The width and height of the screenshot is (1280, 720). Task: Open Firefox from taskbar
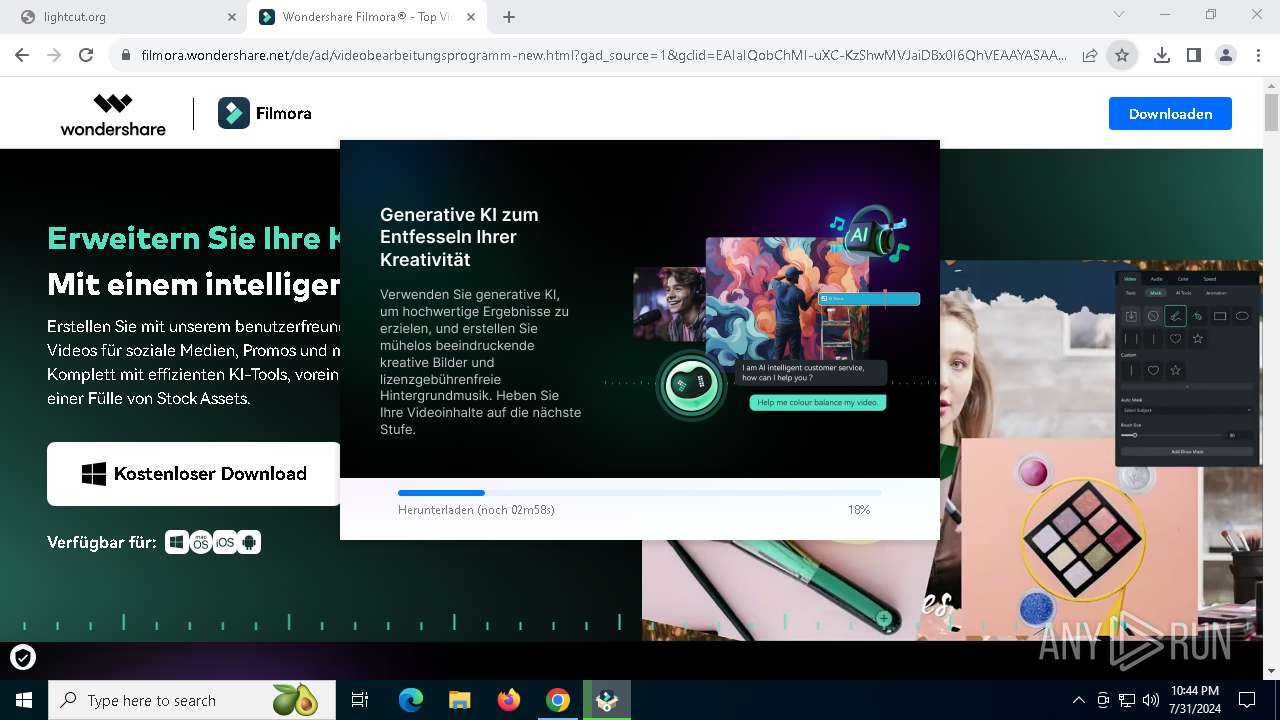point(508,700)
